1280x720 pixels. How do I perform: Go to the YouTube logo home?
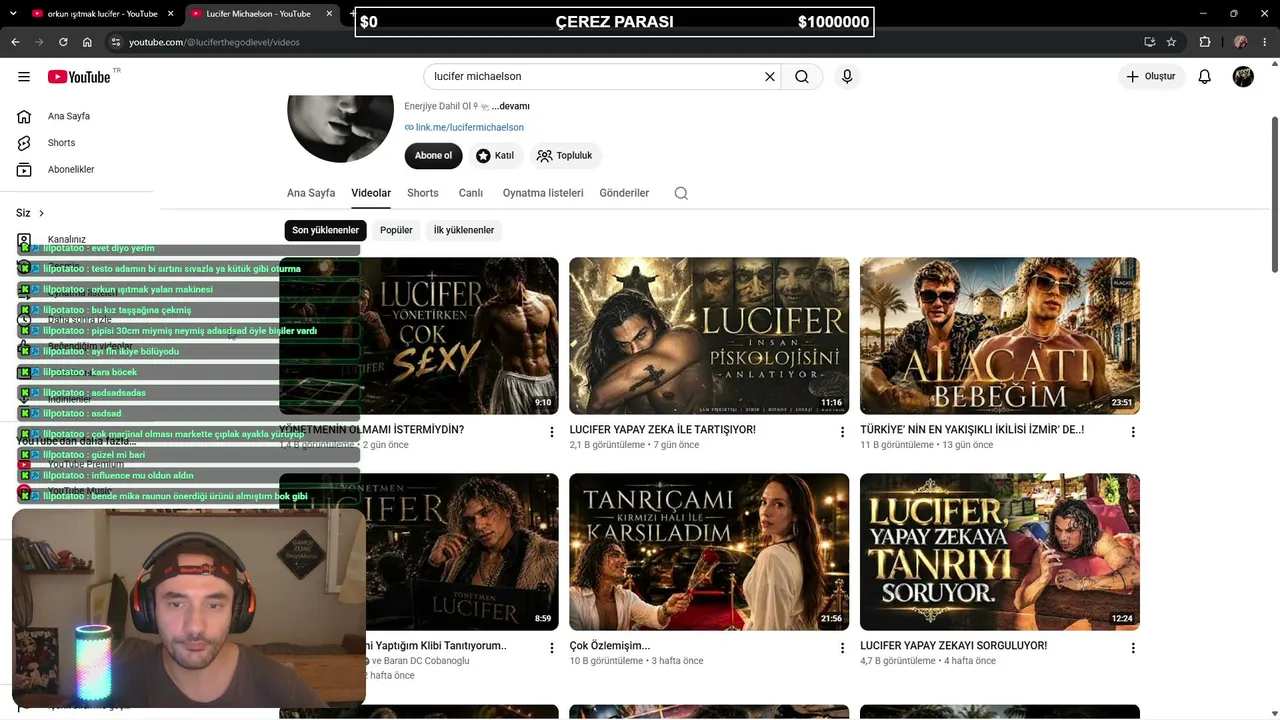(79, 77)
